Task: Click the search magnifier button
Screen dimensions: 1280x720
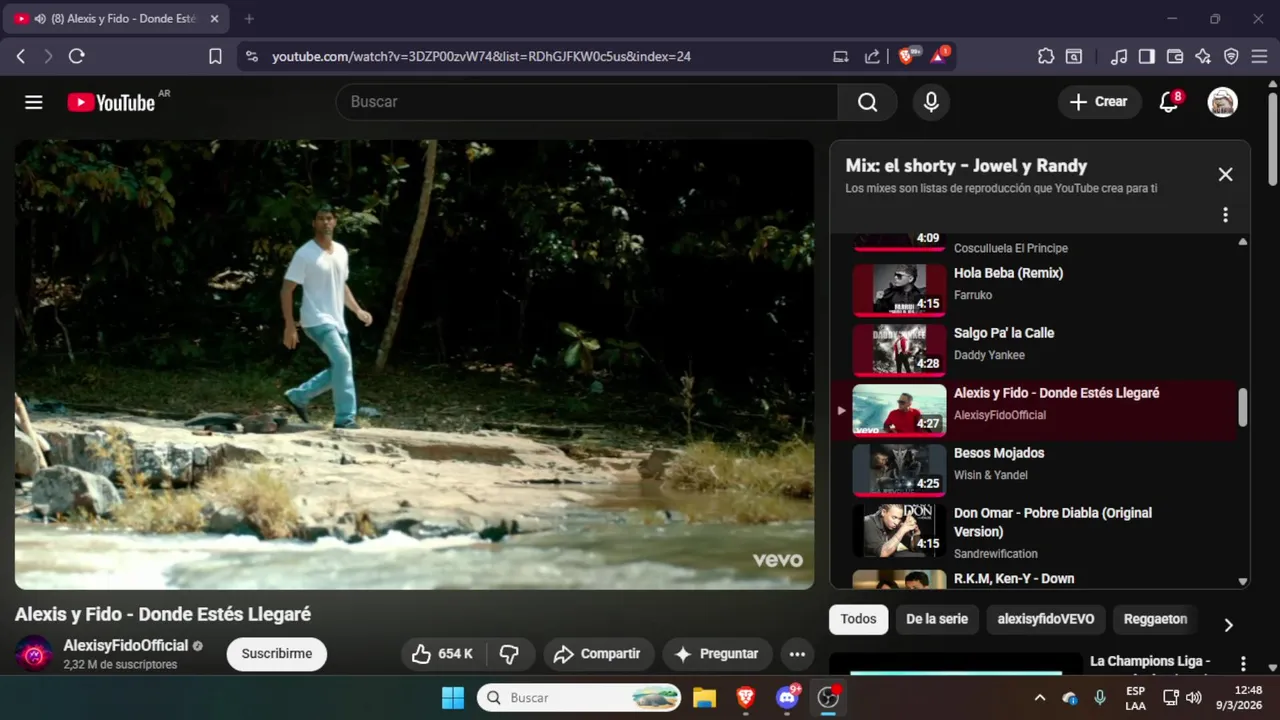Action: pyautogui.click(x=867, y=102)
